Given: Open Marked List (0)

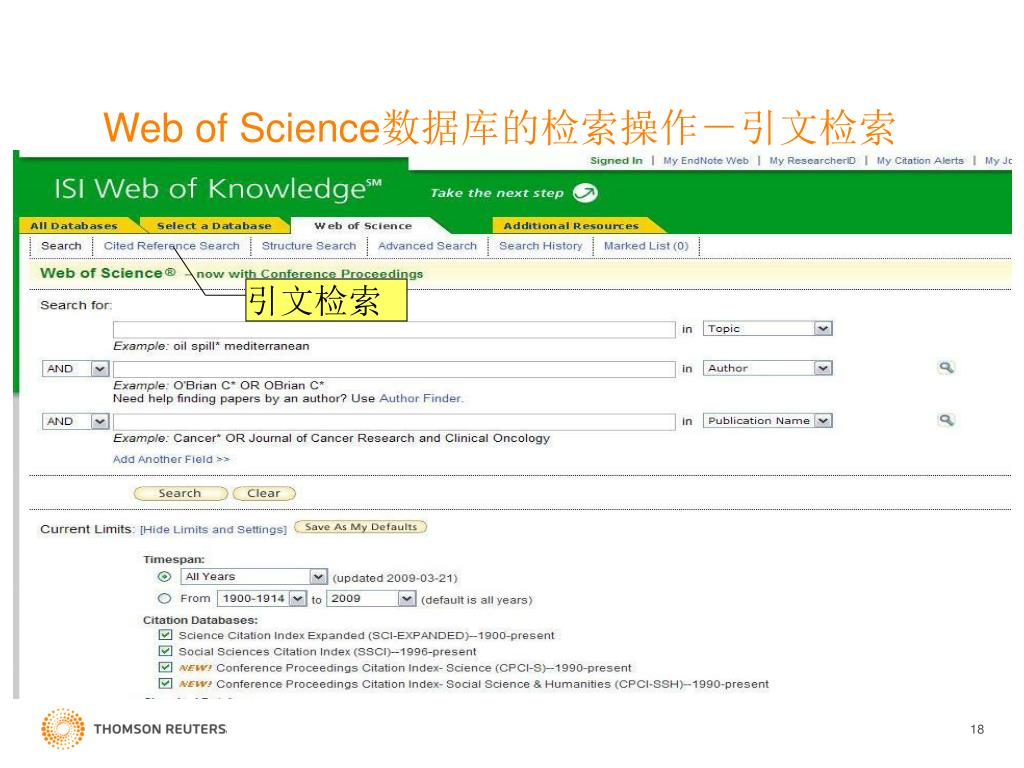Looking at the screenshot, I should click(646, 246).
